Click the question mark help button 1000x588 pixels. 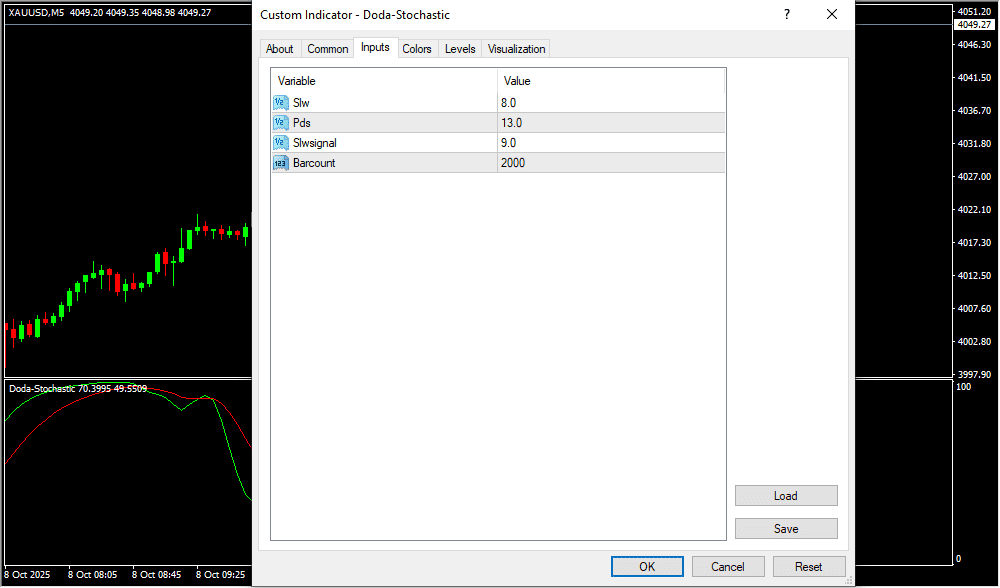(x=787, y=15)
